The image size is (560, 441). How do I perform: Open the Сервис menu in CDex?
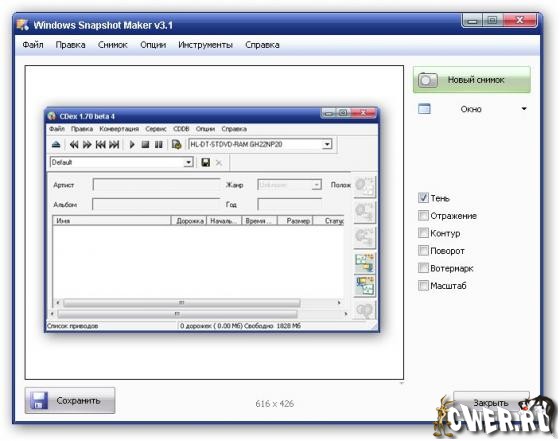tap(156, 129)
